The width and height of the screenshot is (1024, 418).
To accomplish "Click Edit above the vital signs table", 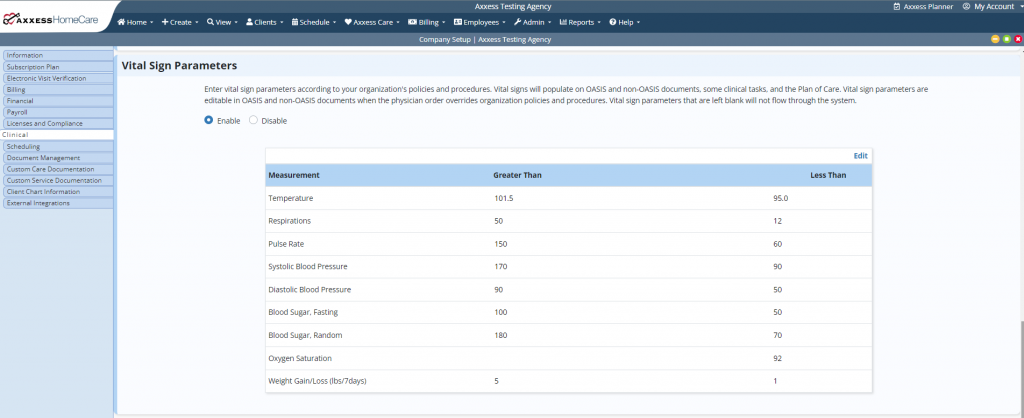I will point(860,156).
